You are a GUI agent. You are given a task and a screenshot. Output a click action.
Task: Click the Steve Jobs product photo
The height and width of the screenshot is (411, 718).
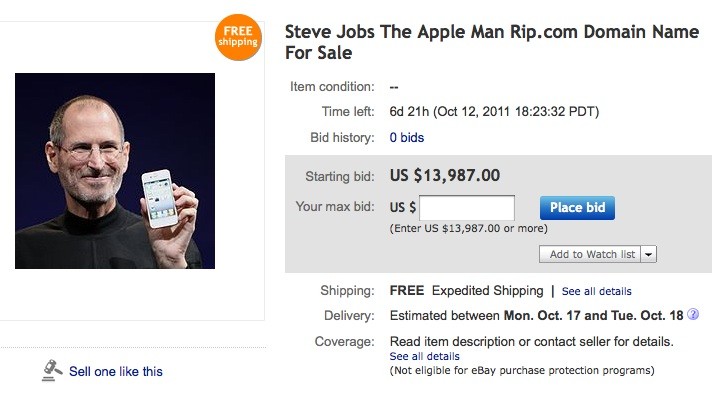tap(115, 171)
